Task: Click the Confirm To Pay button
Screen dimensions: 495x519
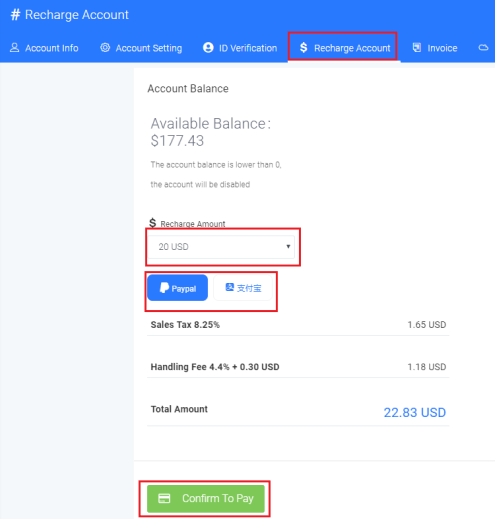Action: [x=206, y=499]
